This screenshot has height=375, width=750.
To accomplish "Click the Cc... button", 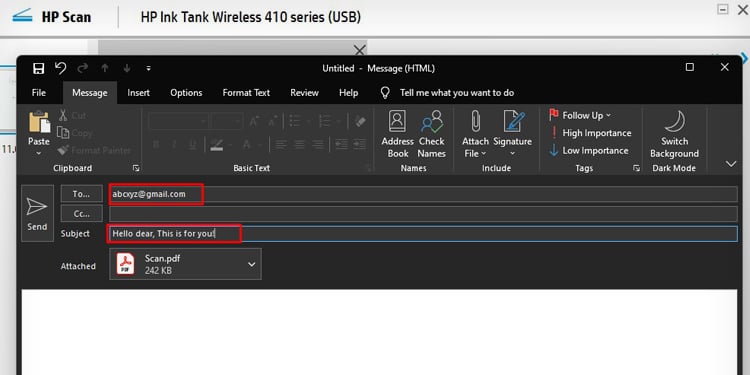I will coord(81,214).
